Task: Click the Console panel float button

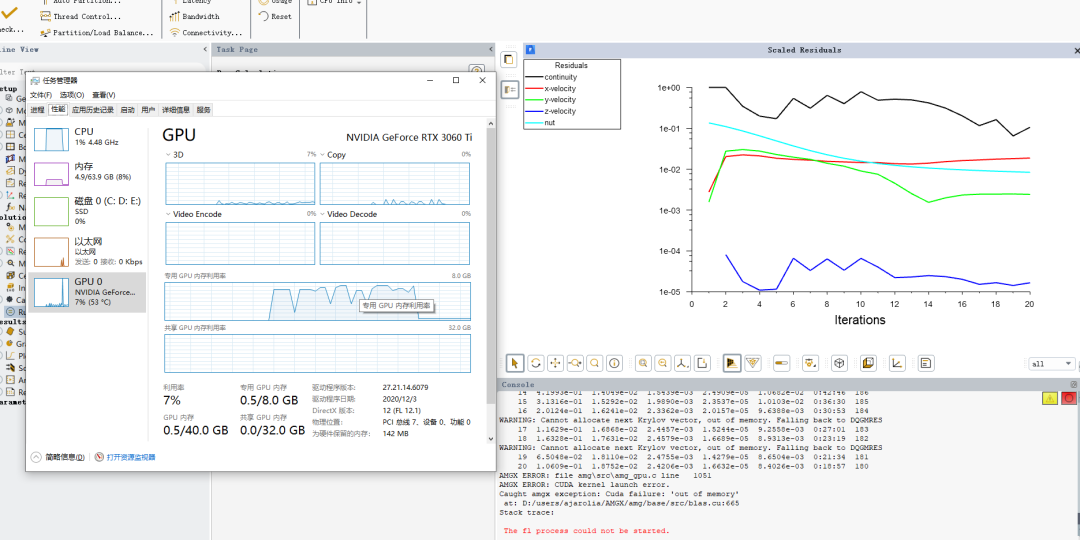Action: 1074,384
